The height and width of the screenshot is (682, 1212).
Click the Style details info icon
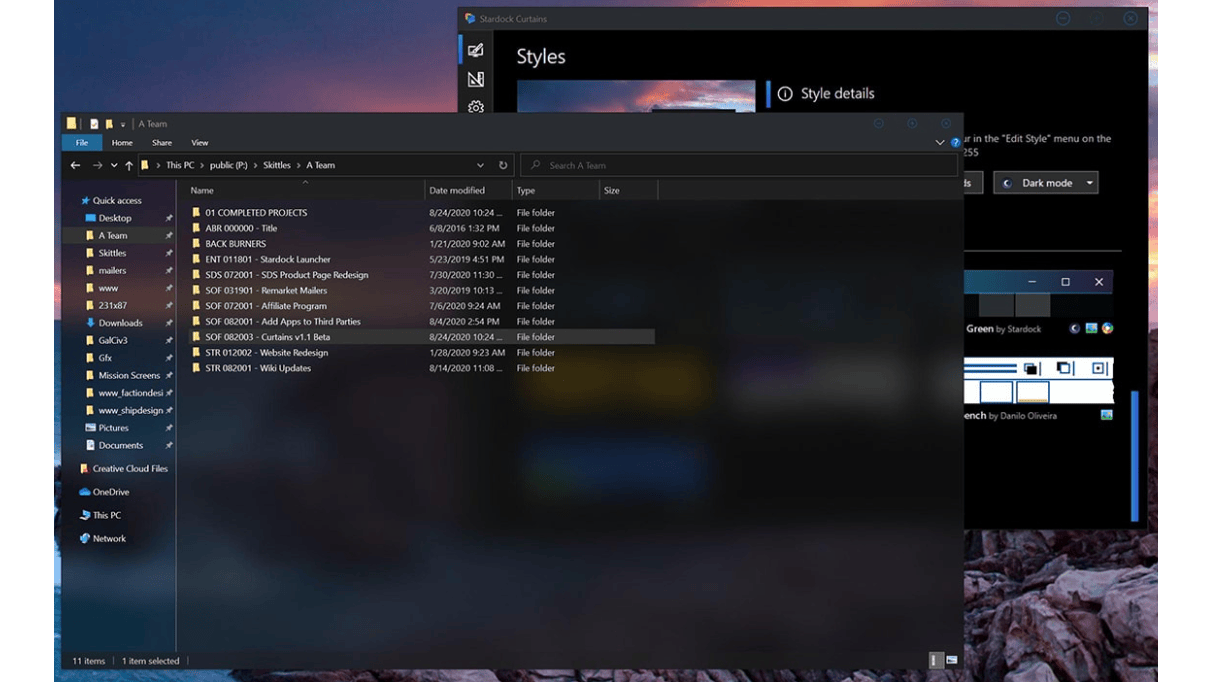click(x=785, y=94)
